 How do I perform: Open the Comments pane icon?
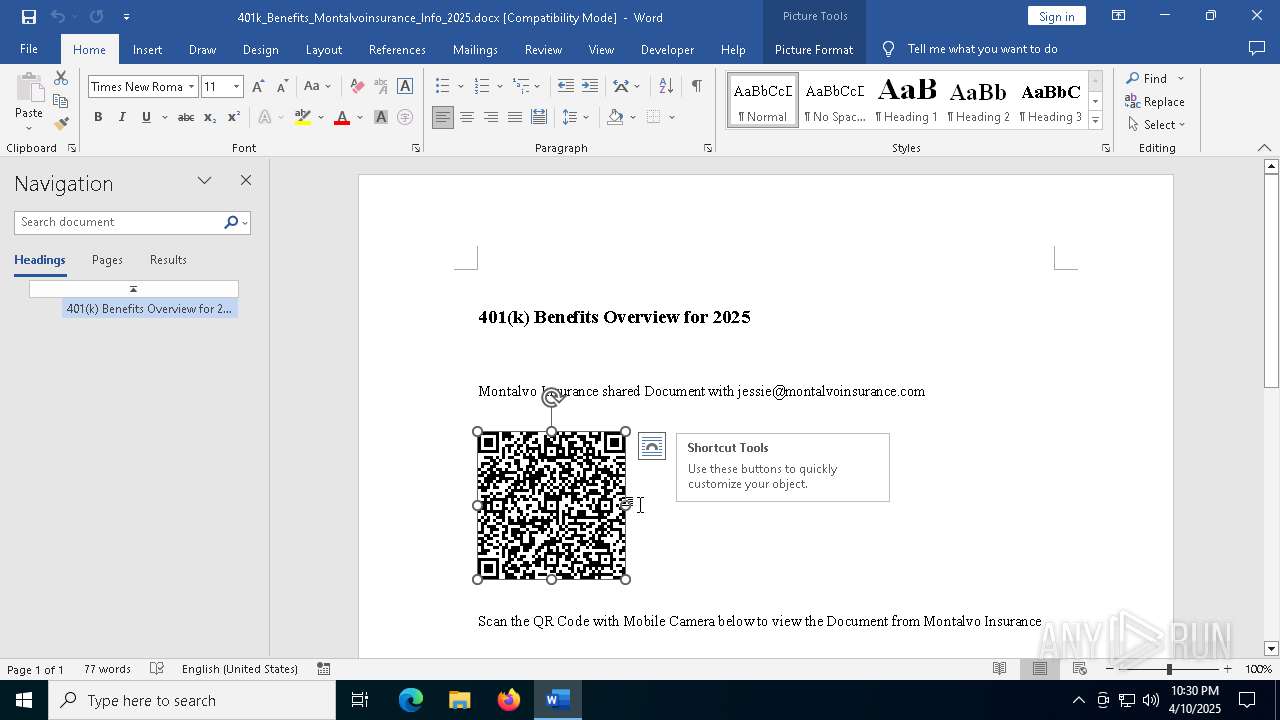[x=1257, y=49]
